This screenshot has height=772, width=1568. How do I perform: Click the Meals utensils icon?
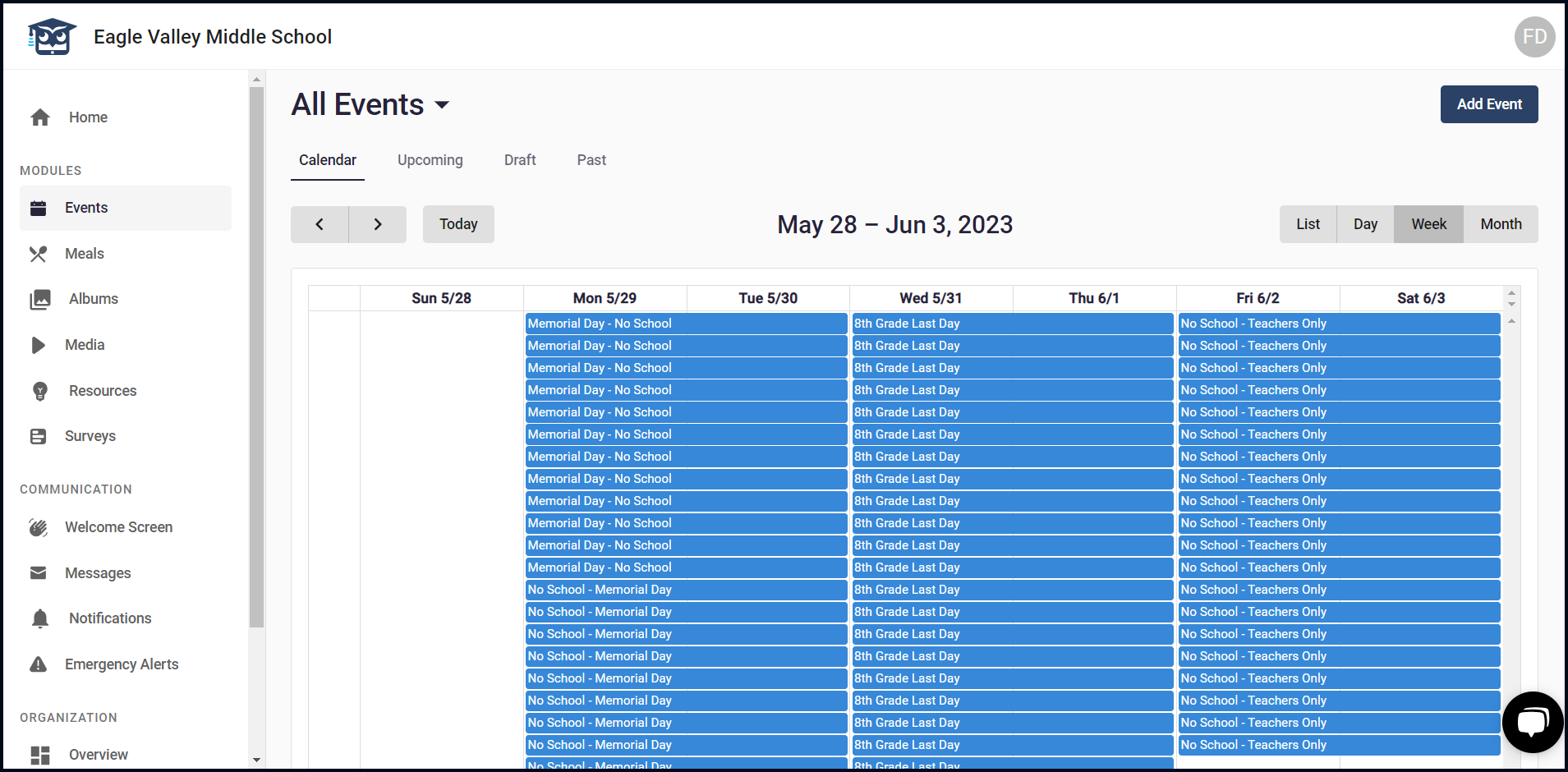(x=39, y=254)
